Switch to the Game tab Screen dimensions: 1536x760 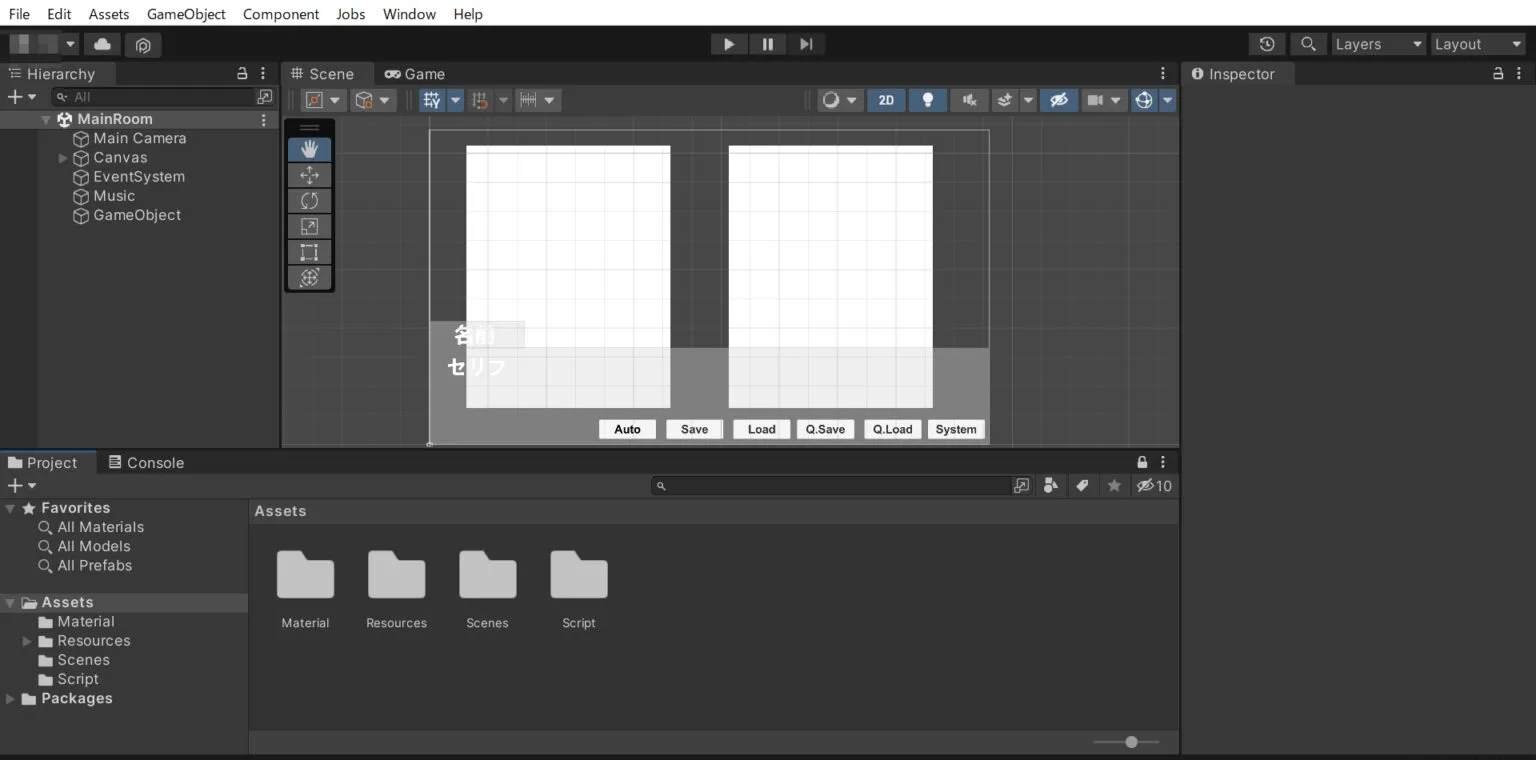point(415,74)
